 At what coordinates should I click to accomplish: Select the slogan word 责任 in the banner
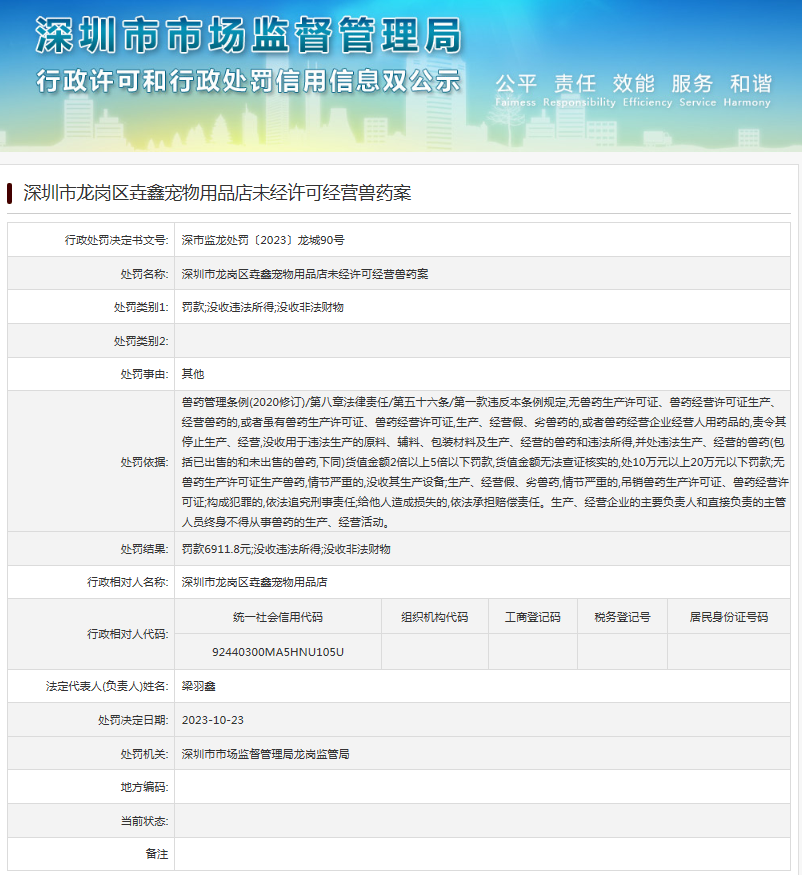click(x=575, y=84)
